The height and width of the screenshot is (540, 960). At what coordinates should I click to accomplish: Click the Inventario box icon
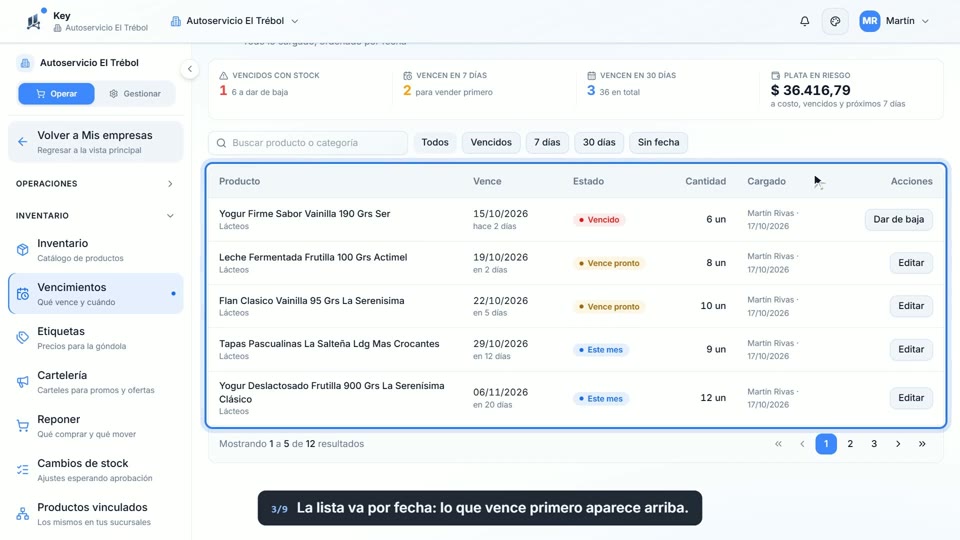[x=23, y=250]
